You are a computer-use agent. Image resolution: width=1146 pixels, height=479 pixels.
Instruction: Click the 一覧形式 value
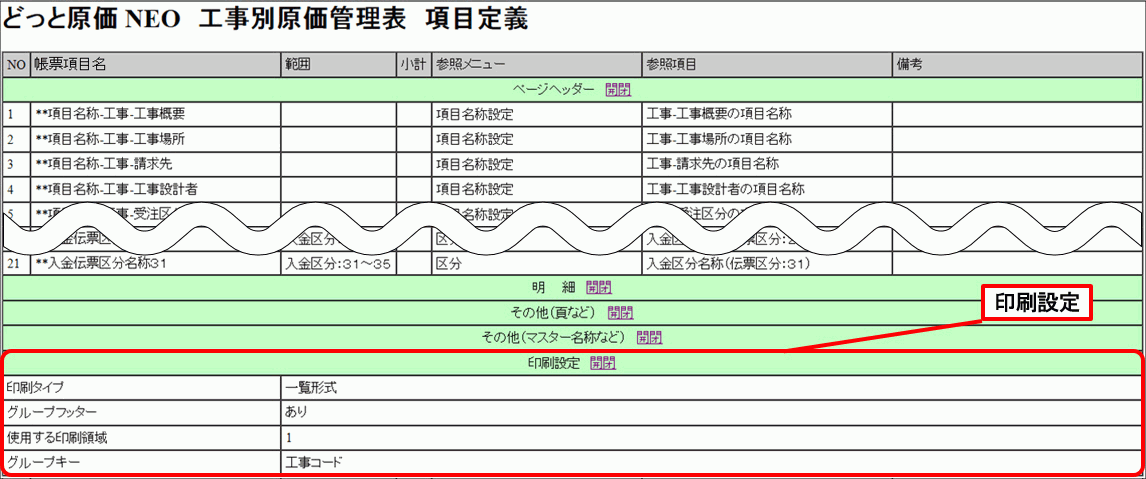point(311,388)
